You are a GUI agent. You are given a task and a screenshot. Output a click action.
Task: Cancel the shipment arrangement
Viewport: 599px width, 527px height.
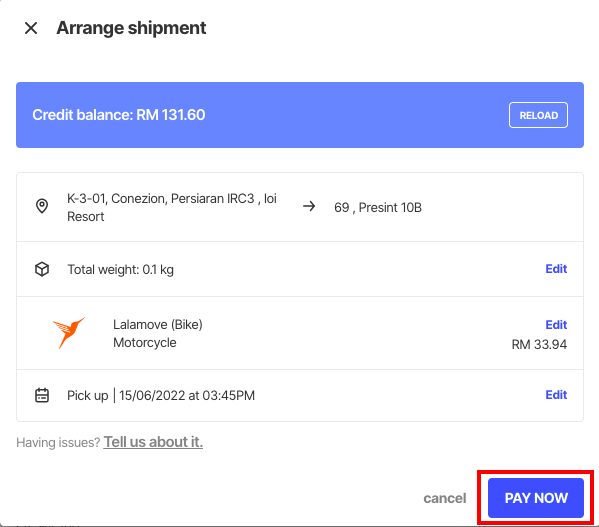pos(445,498)
